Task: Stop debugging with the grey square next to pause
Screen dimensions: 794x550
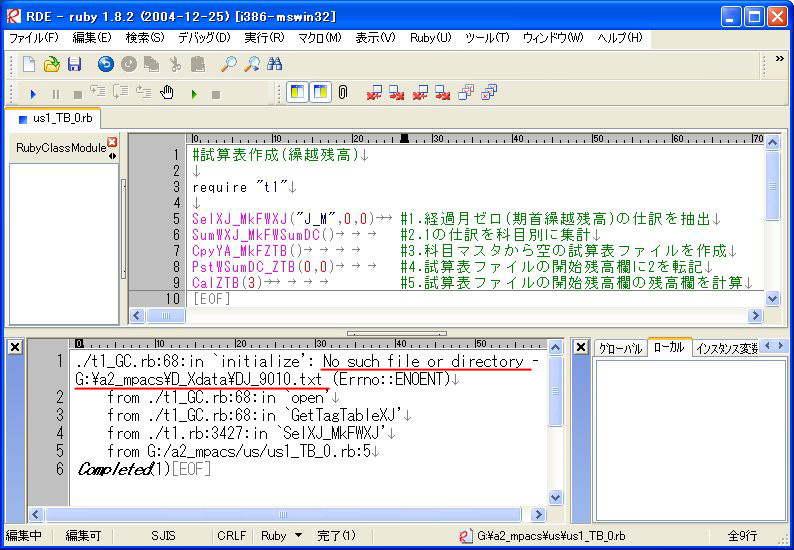Action: (x=77, y=95)
